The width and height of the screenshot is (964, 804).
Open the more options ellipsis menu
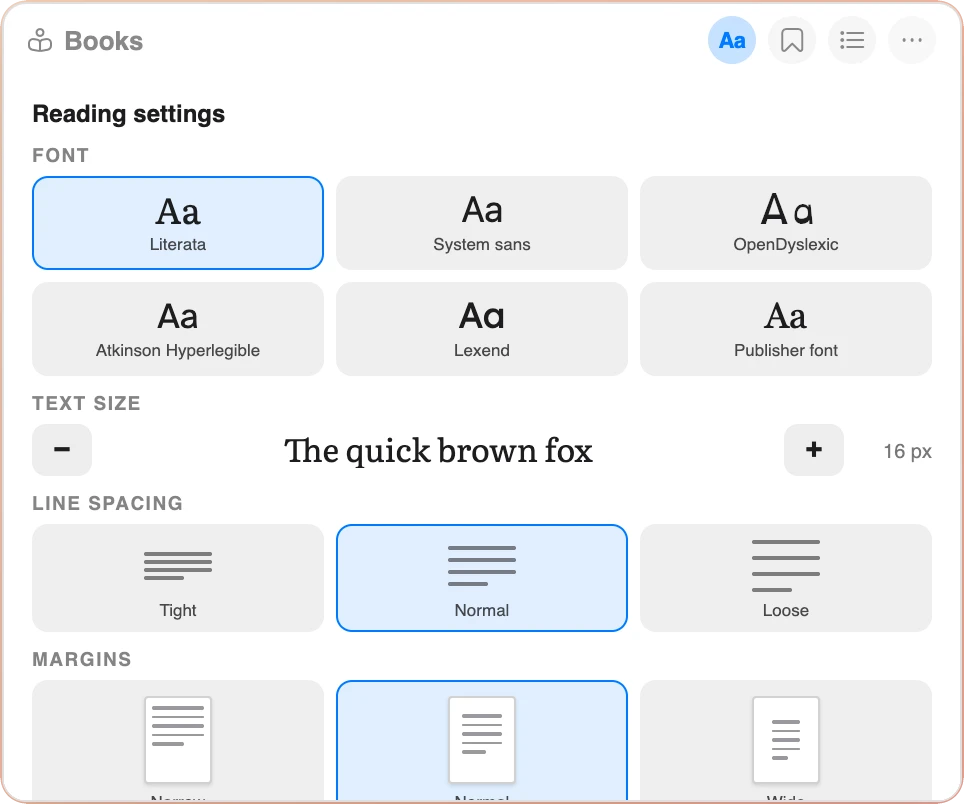[x=912, y=41]
